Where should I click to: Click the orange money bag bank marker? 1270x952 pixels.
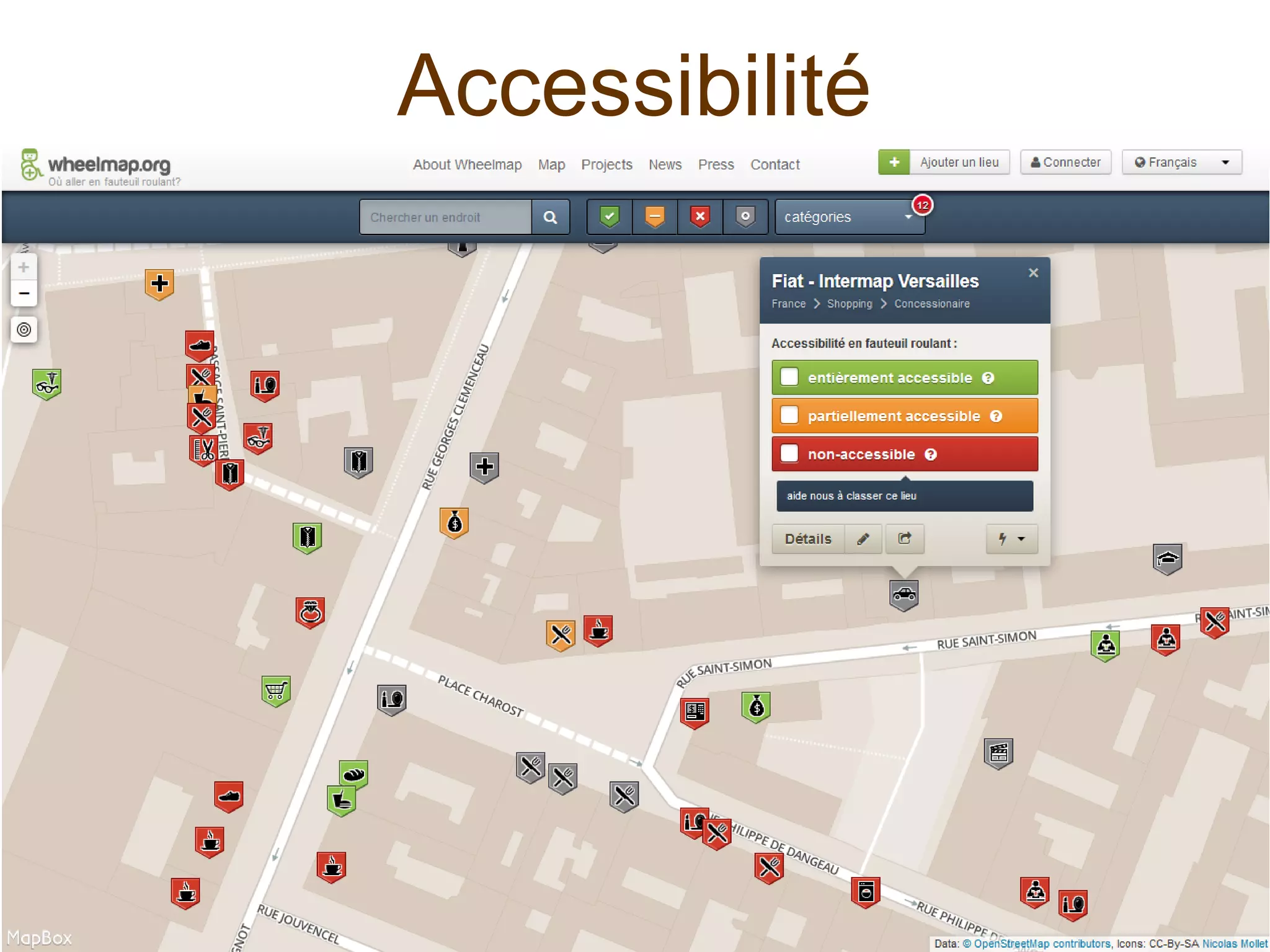455,523
